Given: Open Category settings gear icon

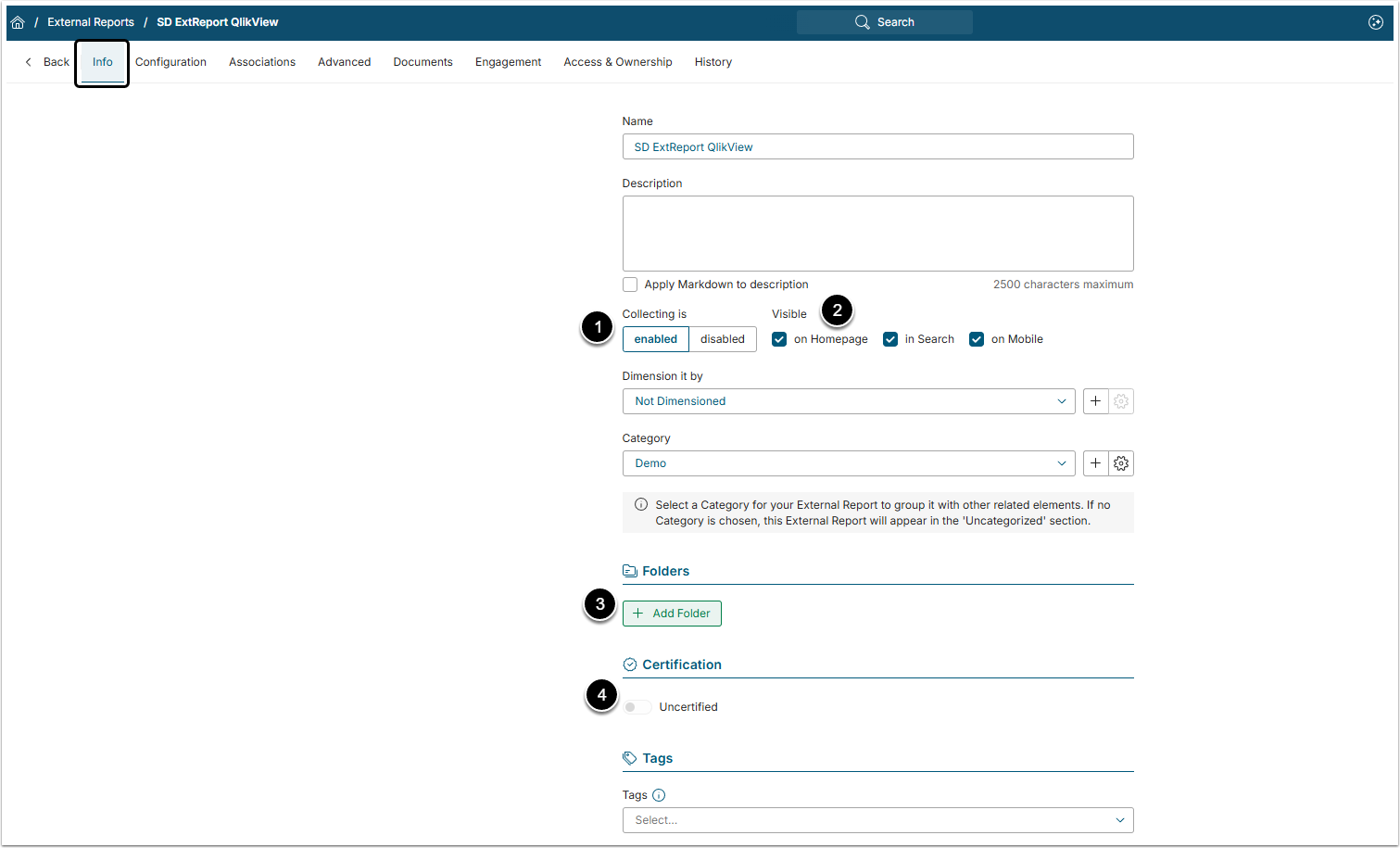Looking at the screenshot, I should (1121, 463).
